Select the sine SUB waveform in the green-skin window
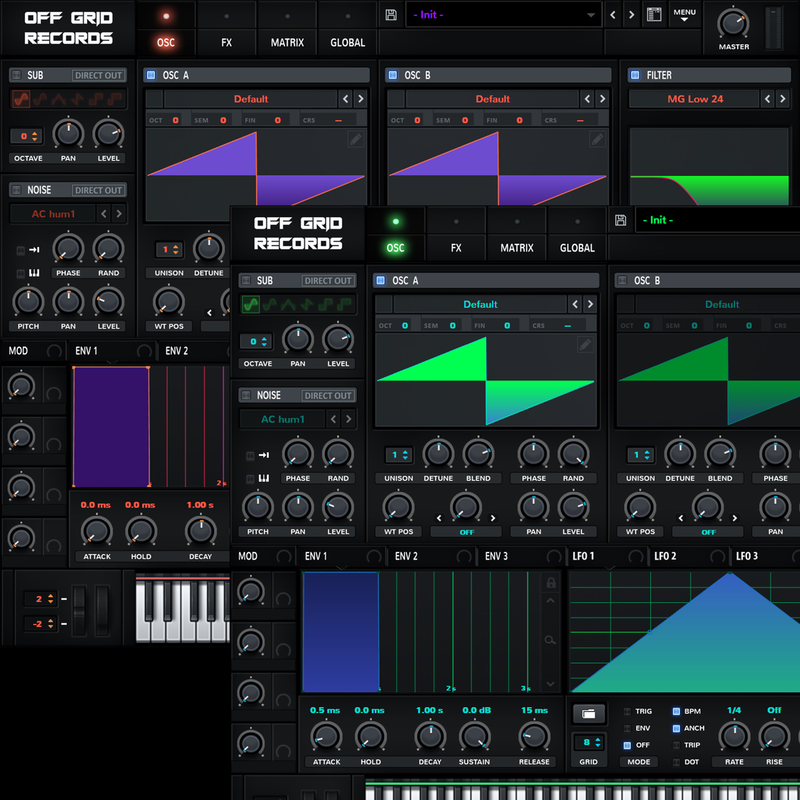 pyautogui.click(x=250, y=305)
